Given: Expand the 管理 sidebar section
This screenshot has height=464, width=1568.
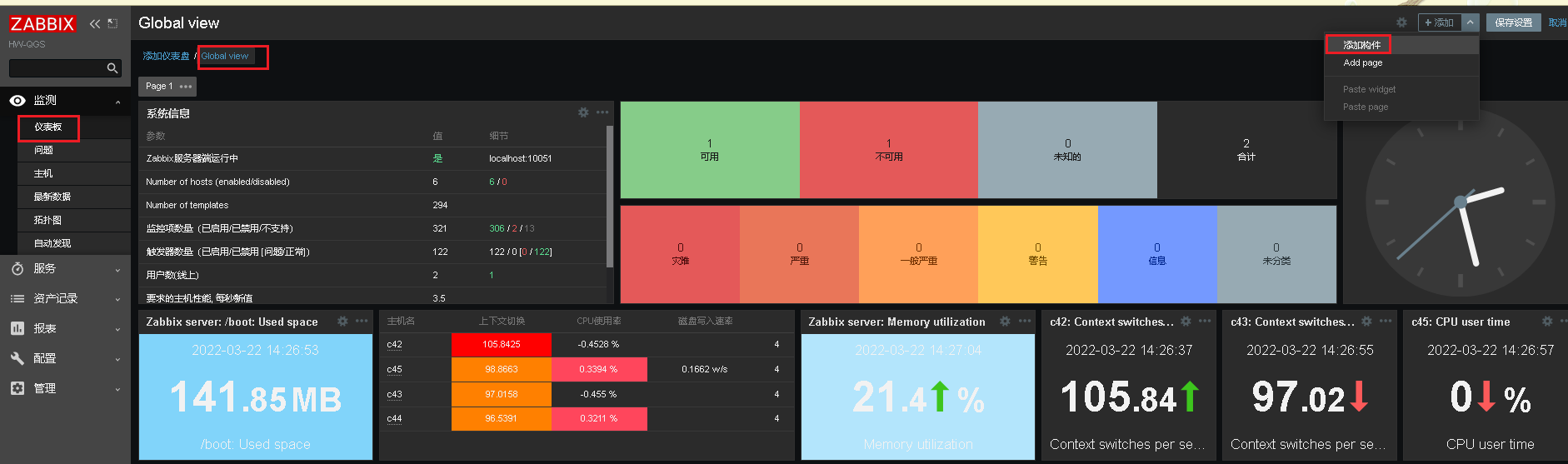Looking at the screenshot, I should pyautogui.click(x=66, y=389).
